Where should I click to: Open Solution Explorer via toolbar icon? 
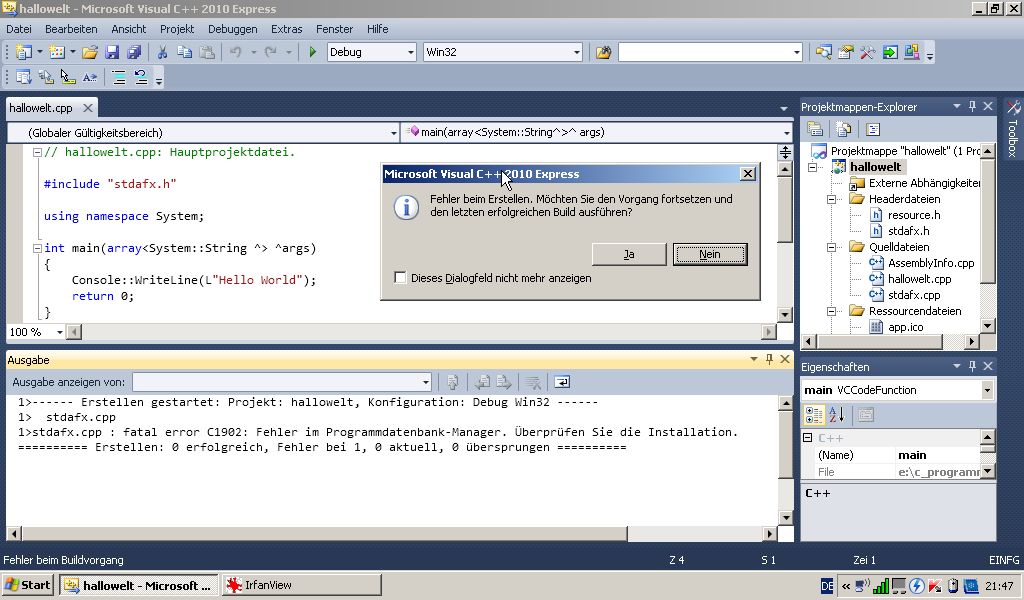824,52
